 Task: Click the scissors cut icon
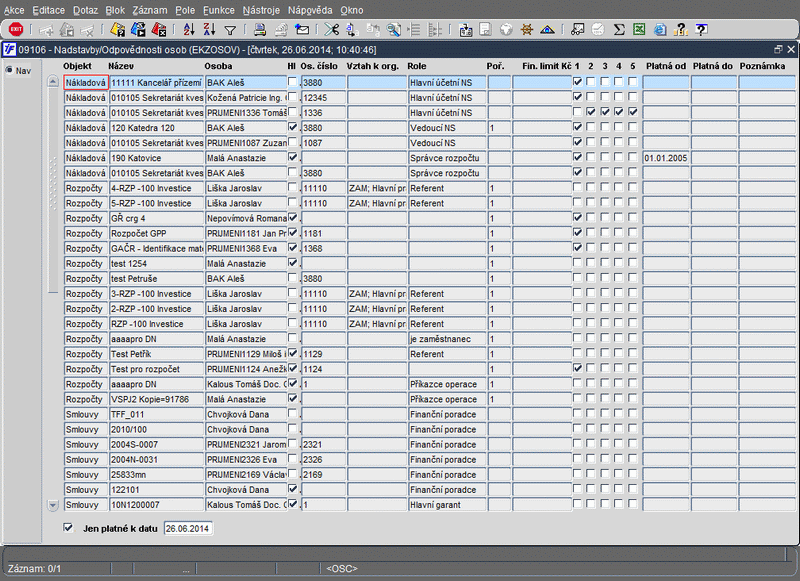coord(332,30)
